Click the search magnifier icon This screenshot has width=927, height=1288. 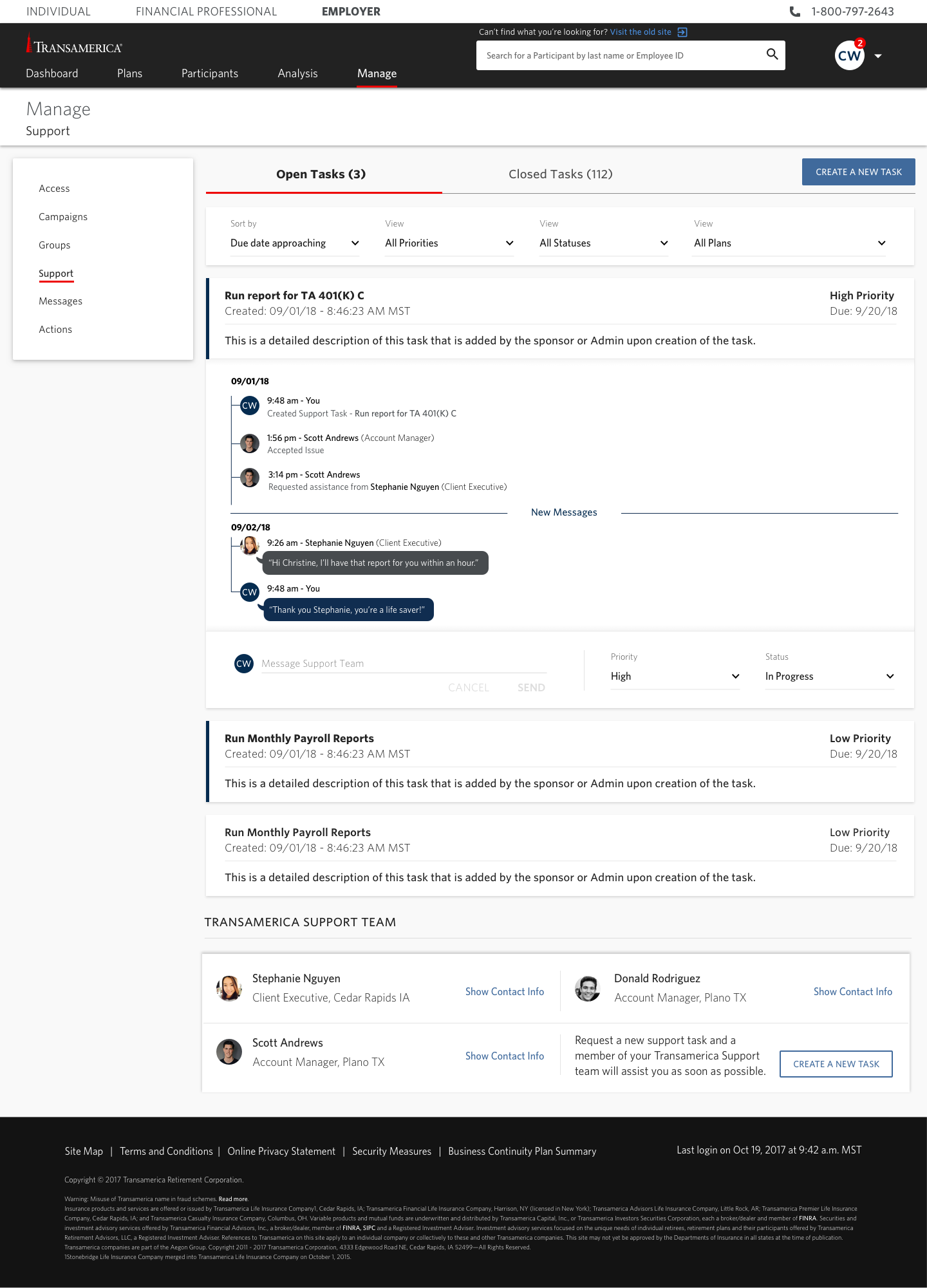[772, 55]
